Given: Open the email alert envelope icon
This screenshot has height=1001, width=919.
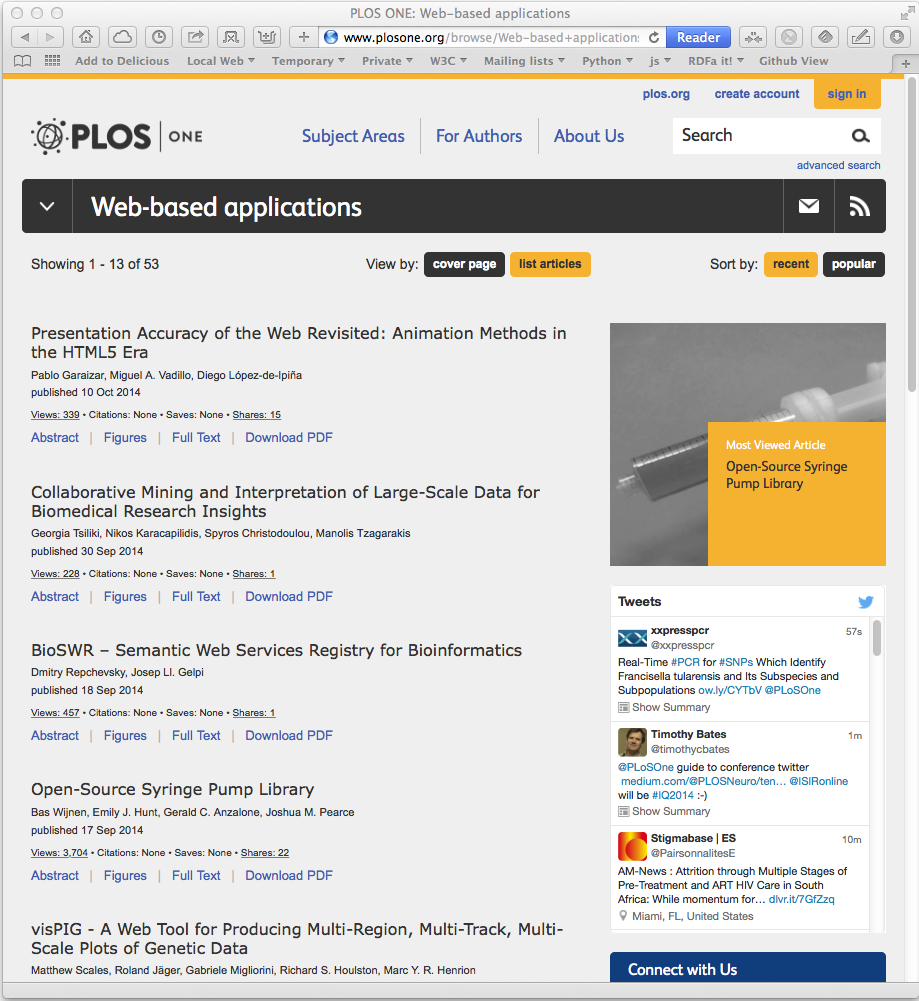Looking at the screenshot, I should pos(809,206).
